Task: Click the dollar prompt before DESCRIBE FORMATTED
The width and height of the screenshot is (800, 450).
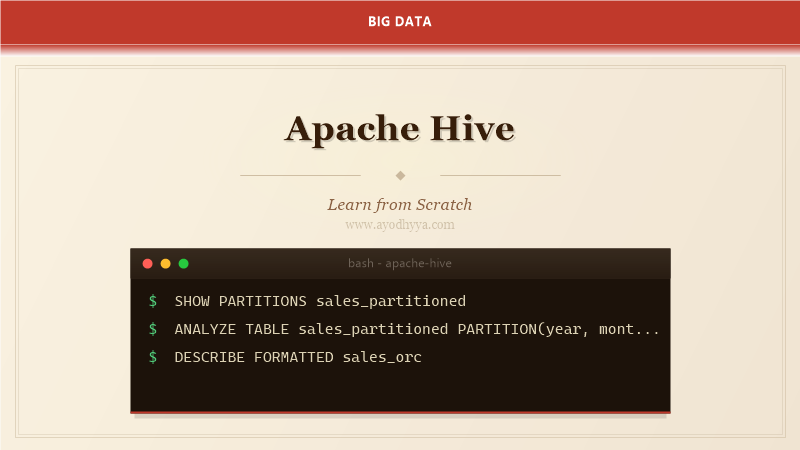Action: pyautogui.click(x=153, y=357)
